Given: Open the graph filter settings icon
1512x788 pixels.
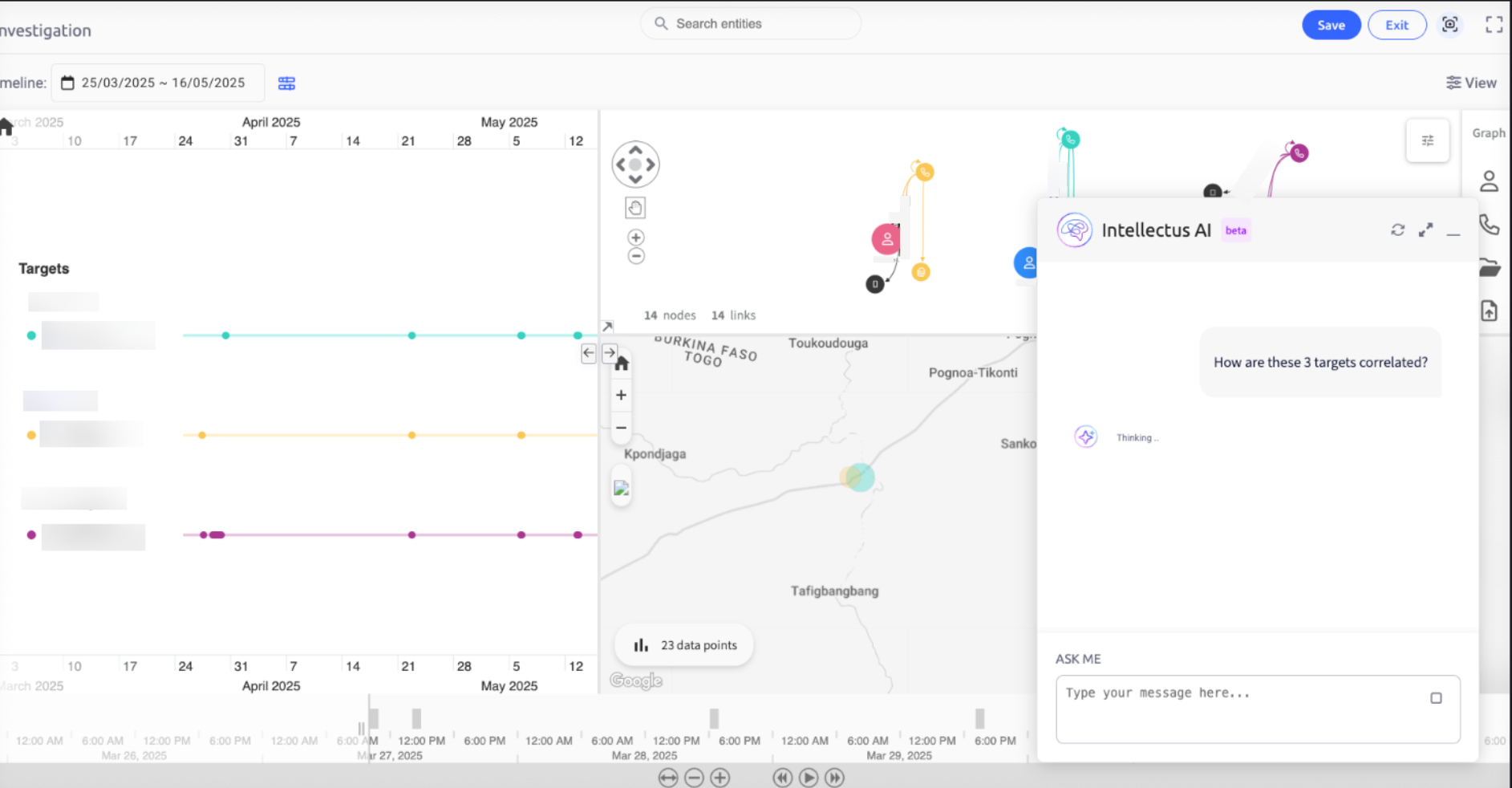Looking at the screenshot, I should [1427, 141].
